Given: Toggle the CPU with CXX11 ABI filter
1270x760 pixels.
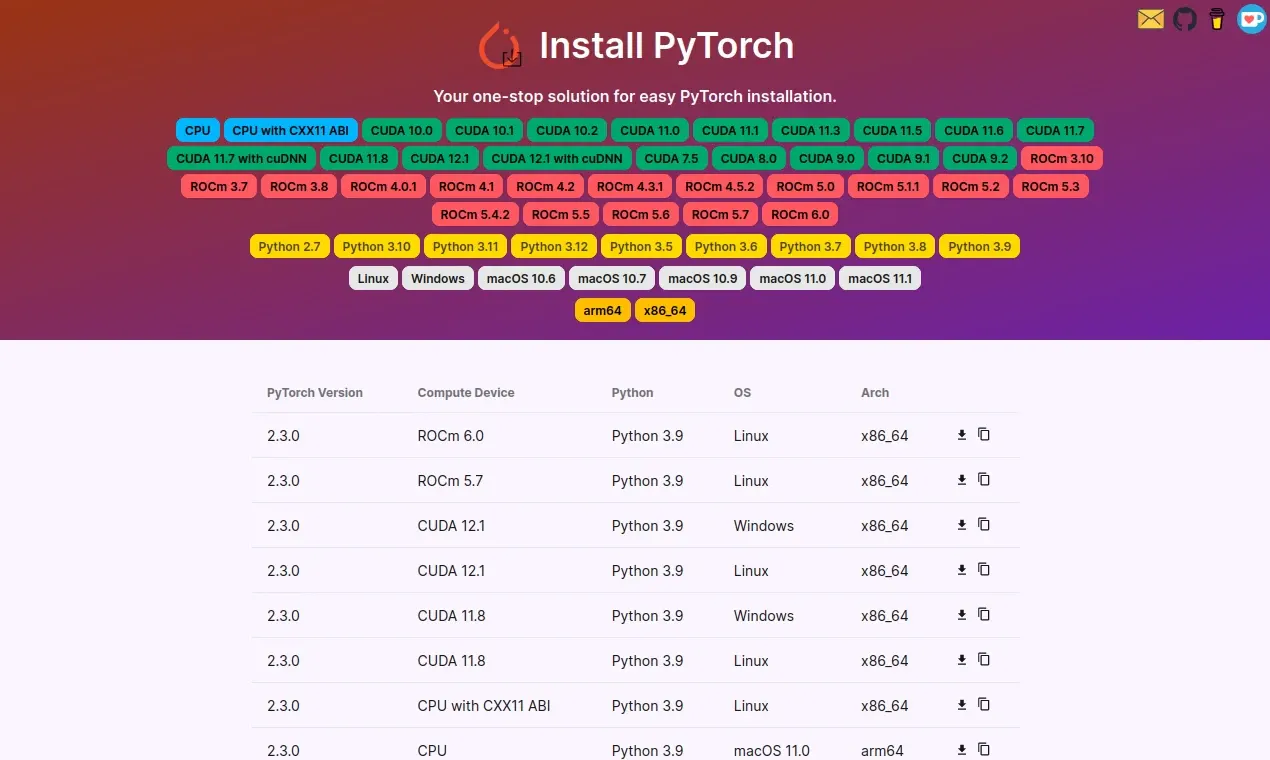Looking at the screenshot, I should coord(291,130).
